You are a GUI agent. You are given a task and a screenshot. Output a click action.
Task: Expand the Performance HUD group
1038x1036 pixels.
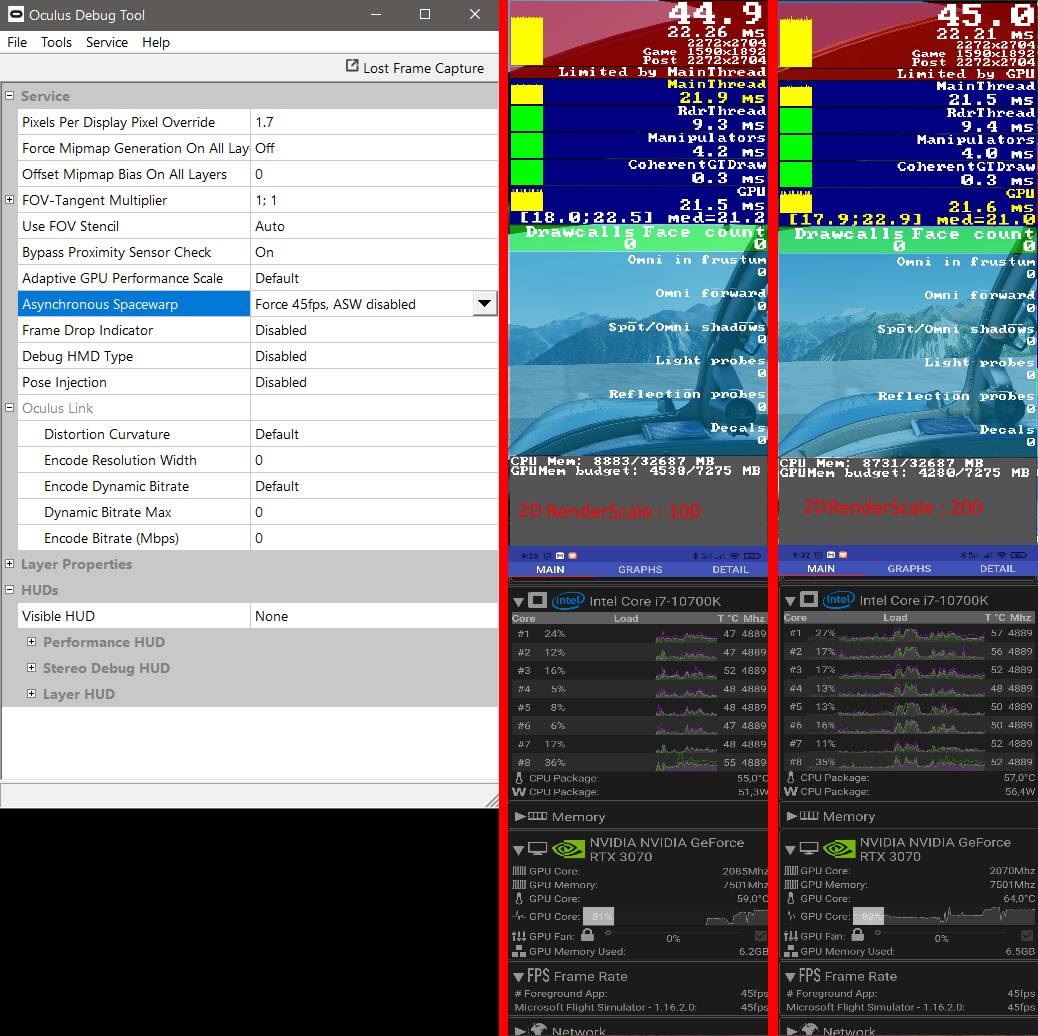pos(31,641)
